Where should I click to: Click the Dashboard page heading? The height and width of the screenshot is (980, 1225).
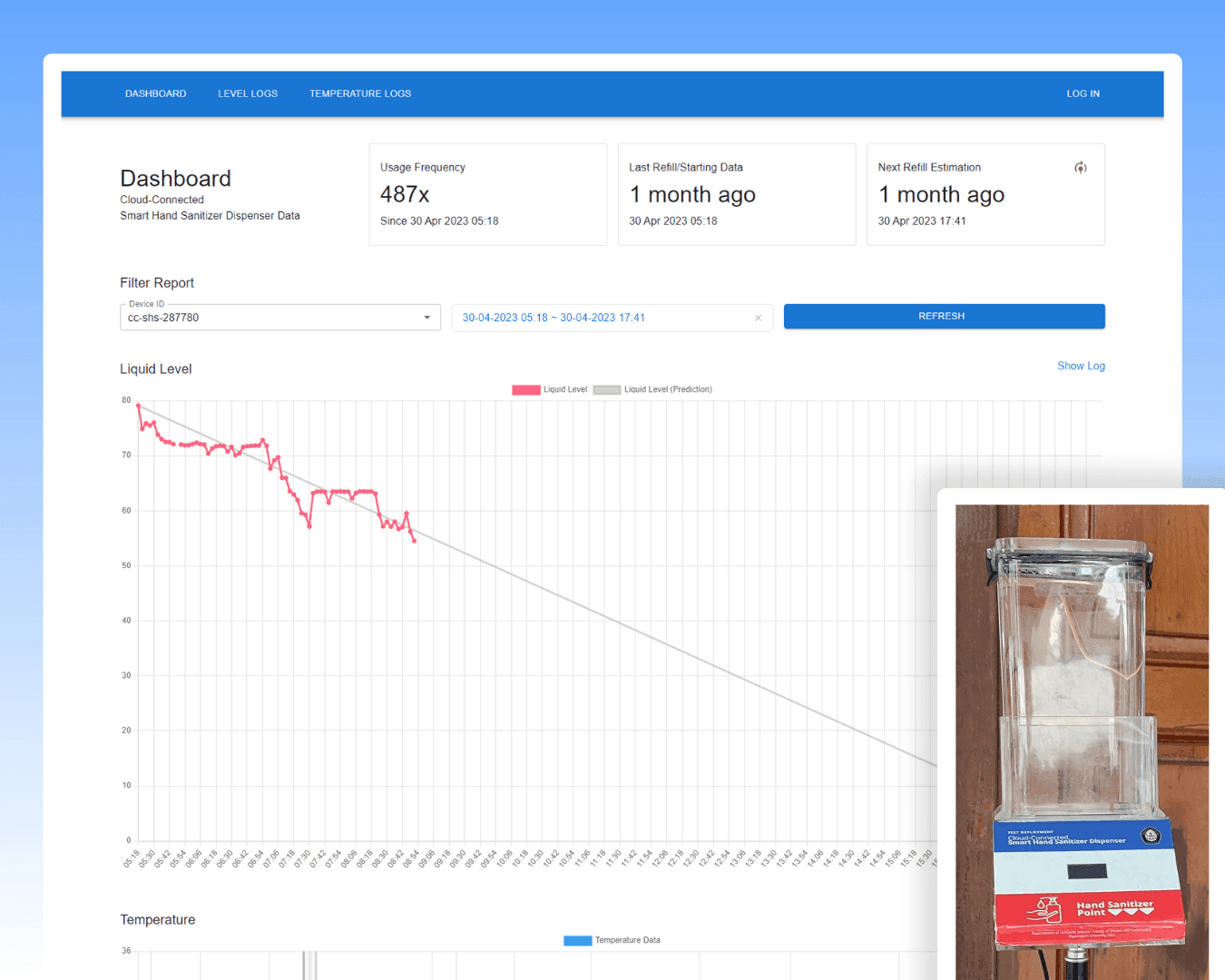click(x=175, y=179)
